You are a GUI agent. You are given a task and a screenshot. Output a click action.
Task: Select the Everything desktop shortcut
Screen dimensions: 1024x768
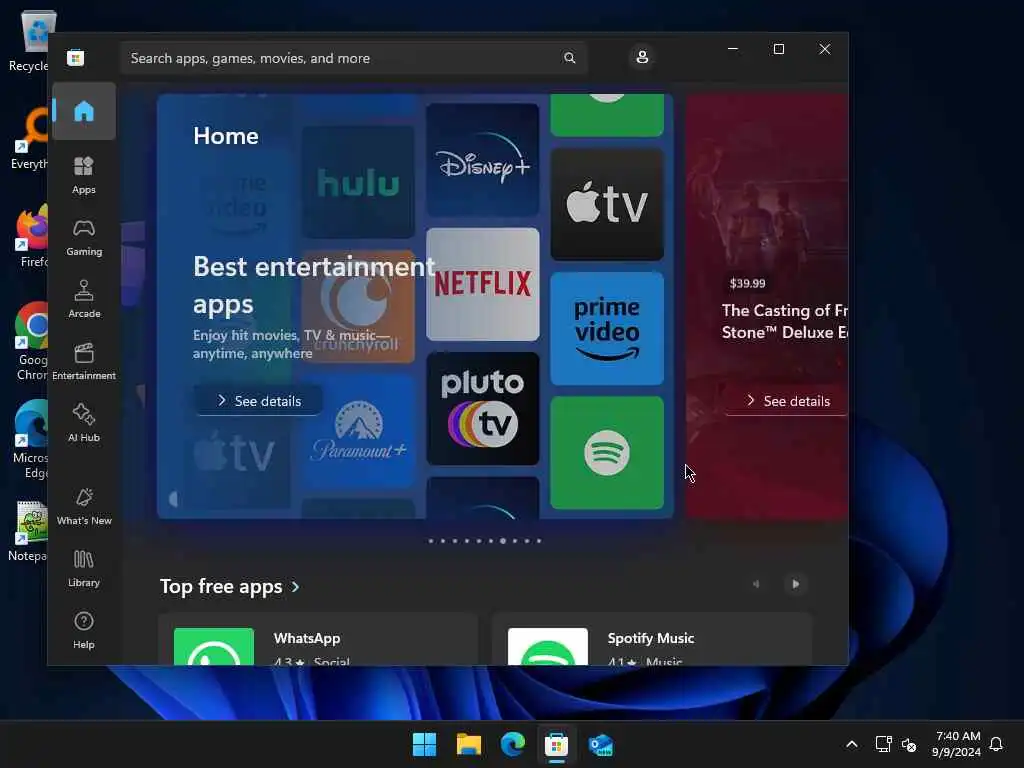click(x=29, y=138)
